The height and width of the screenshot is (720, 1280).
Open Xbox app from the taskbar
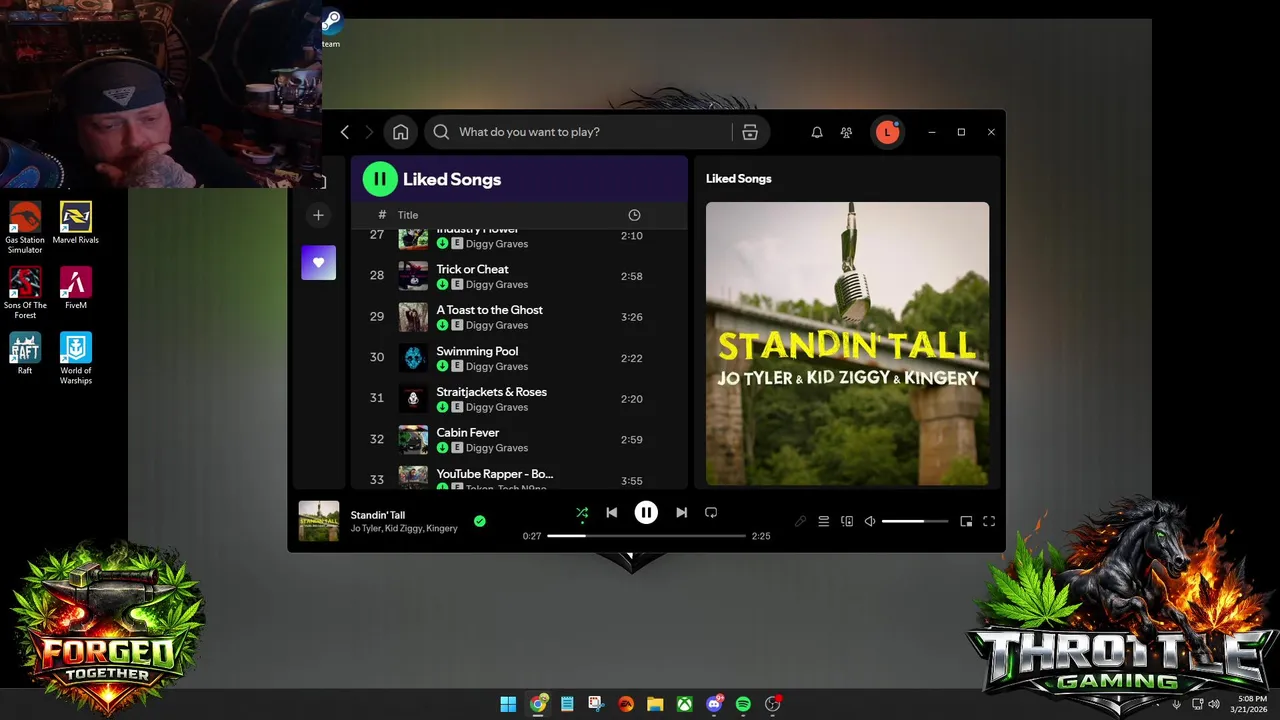684,704
